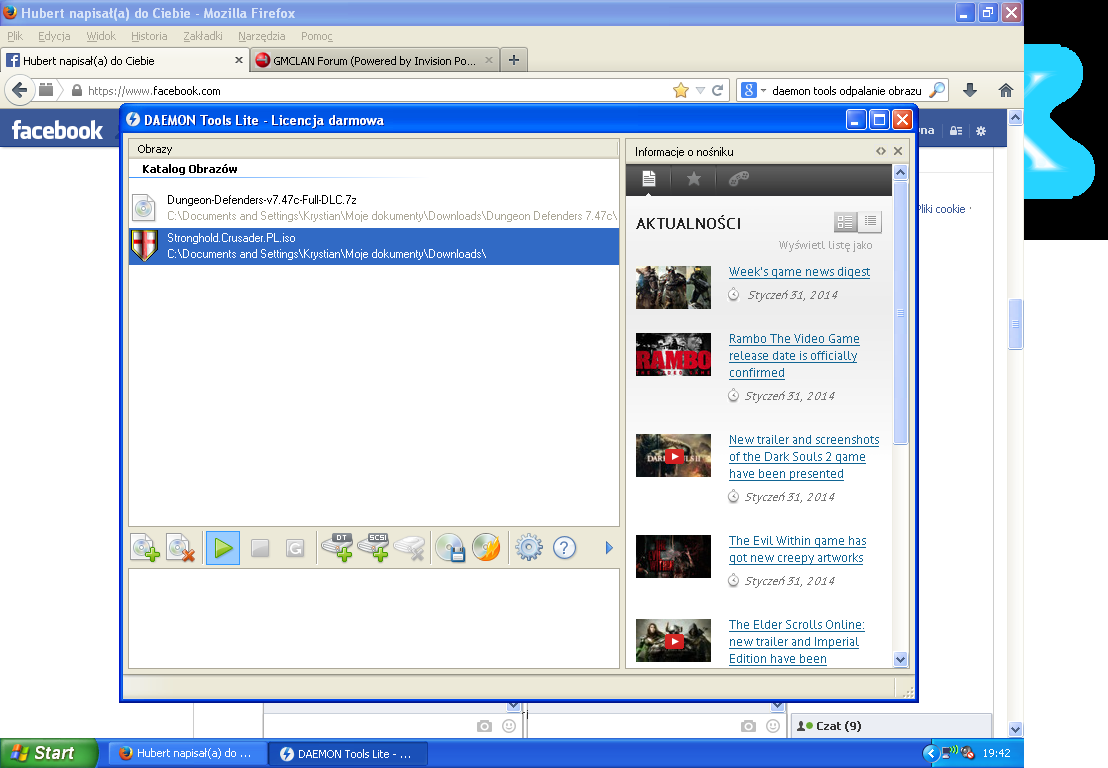Click the Add Image disc icon

pos(145,548)
